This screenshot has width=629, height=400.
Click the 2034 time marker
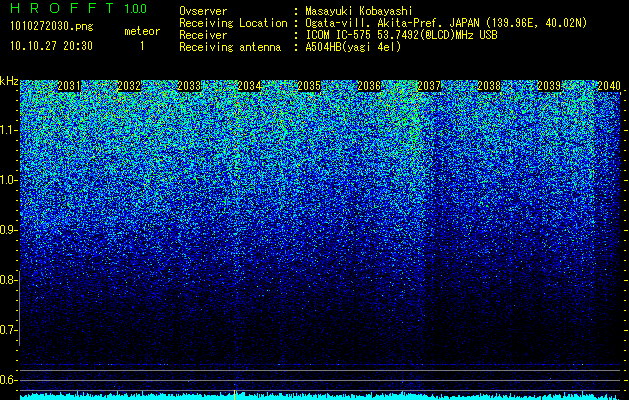(x=249, y=86)
